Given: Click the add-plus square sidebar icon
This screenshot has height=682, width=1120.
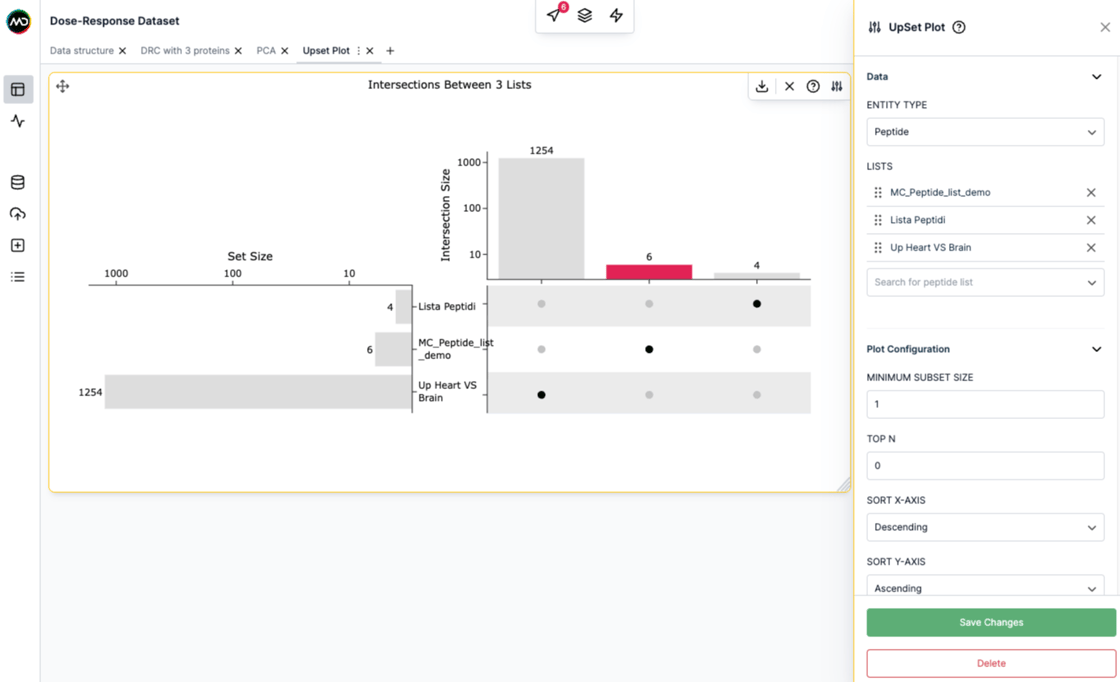Looking at the screenshot, I should pos(18,245).
